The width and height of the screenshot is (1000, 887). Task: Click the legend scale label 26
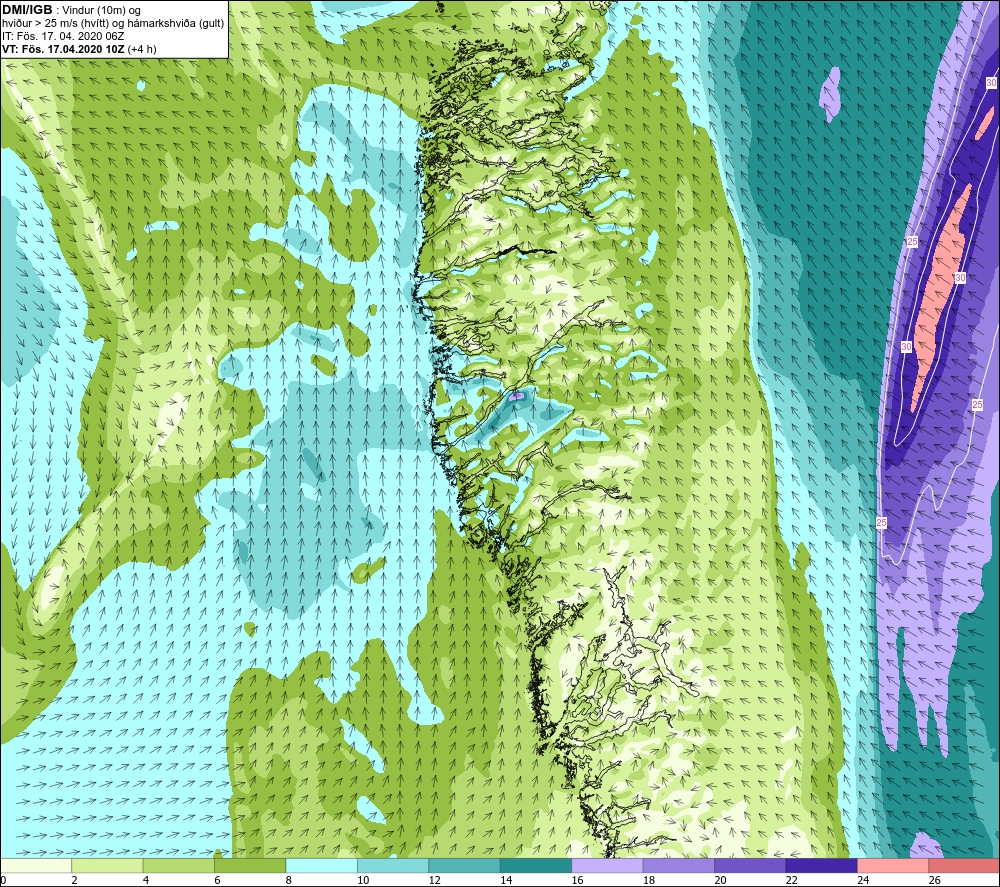(x=934, y=880)
